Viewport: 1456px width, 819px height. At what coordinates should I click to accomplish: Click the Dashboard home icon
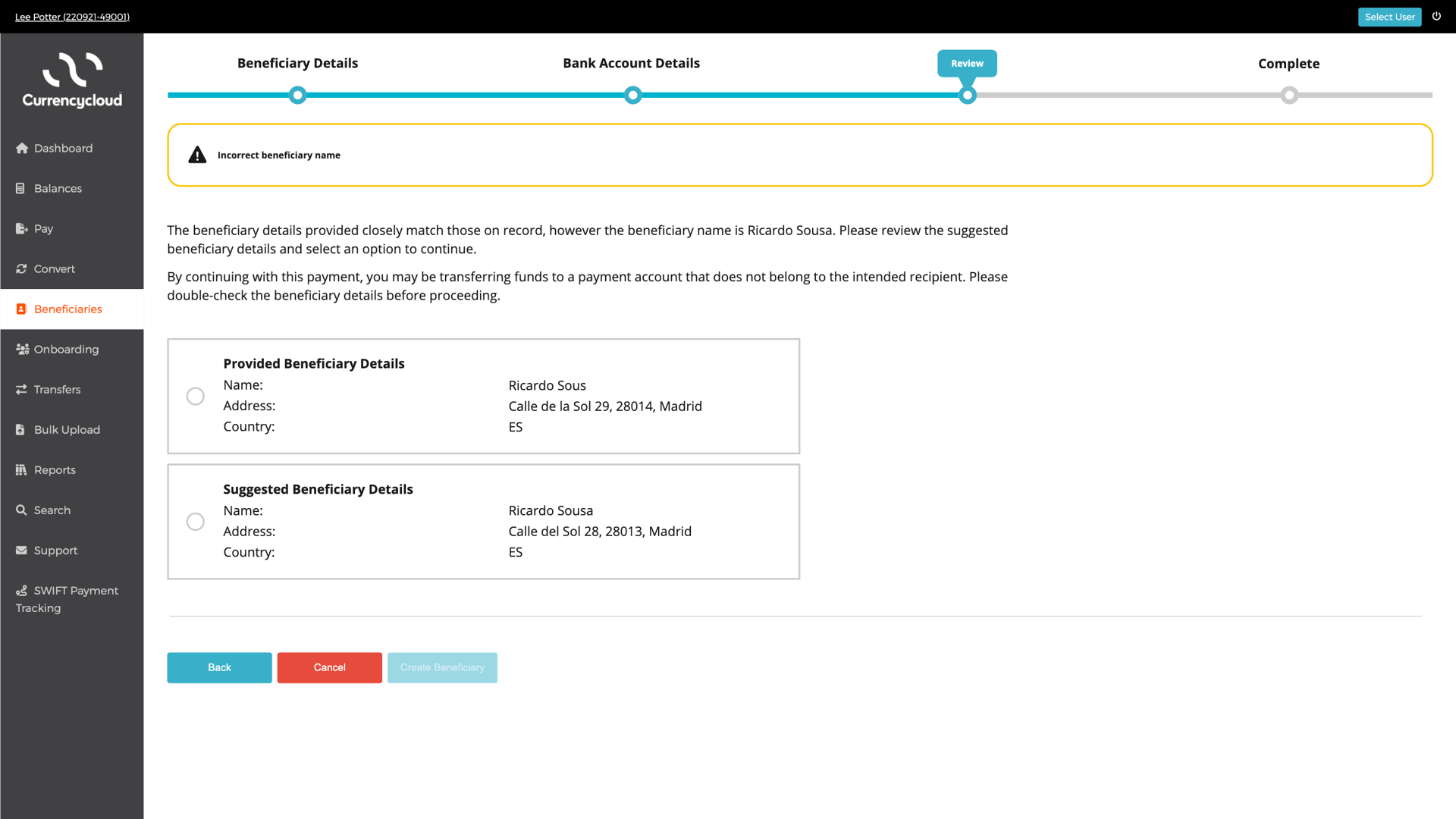coord(21,149)
